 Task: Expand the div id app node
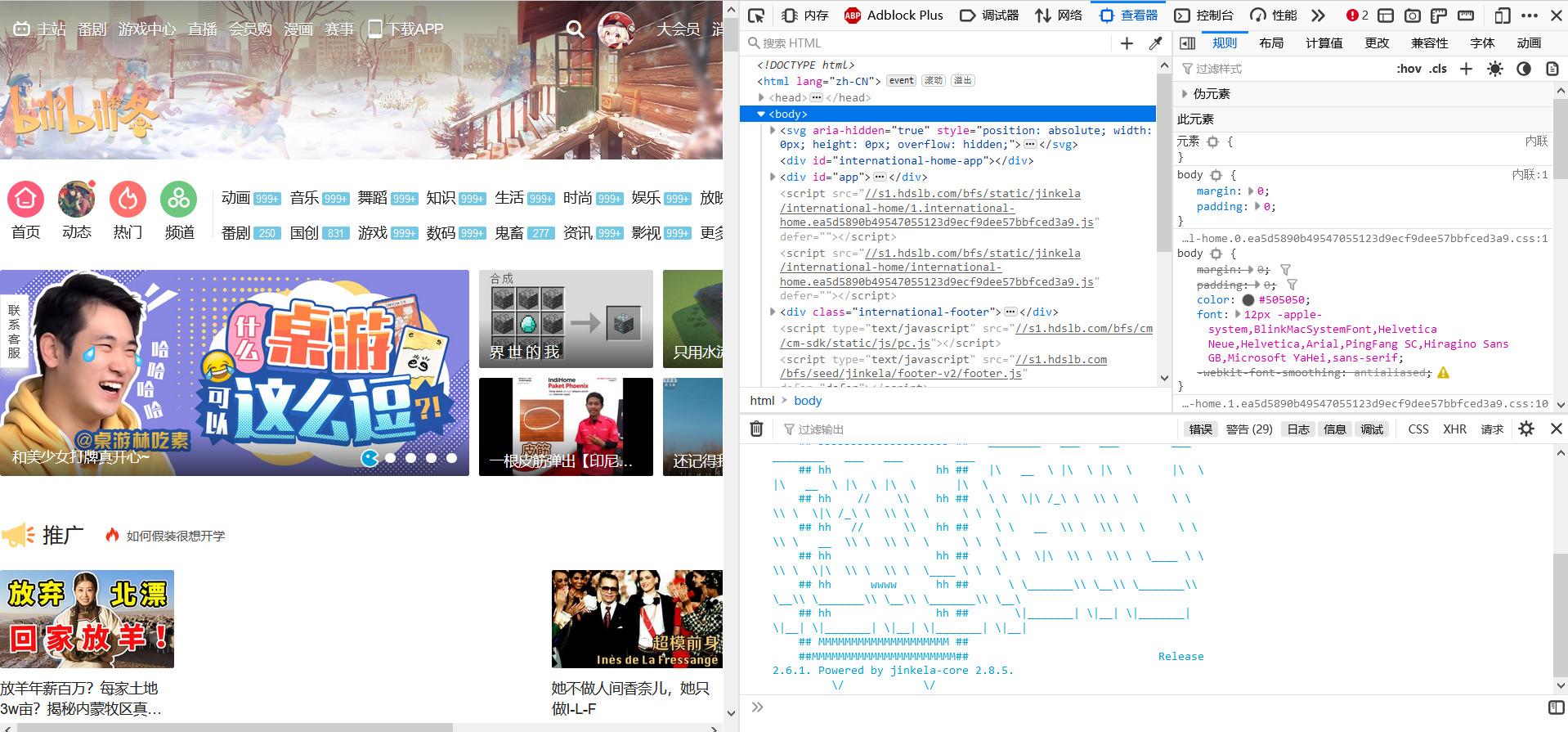point(773,177)
